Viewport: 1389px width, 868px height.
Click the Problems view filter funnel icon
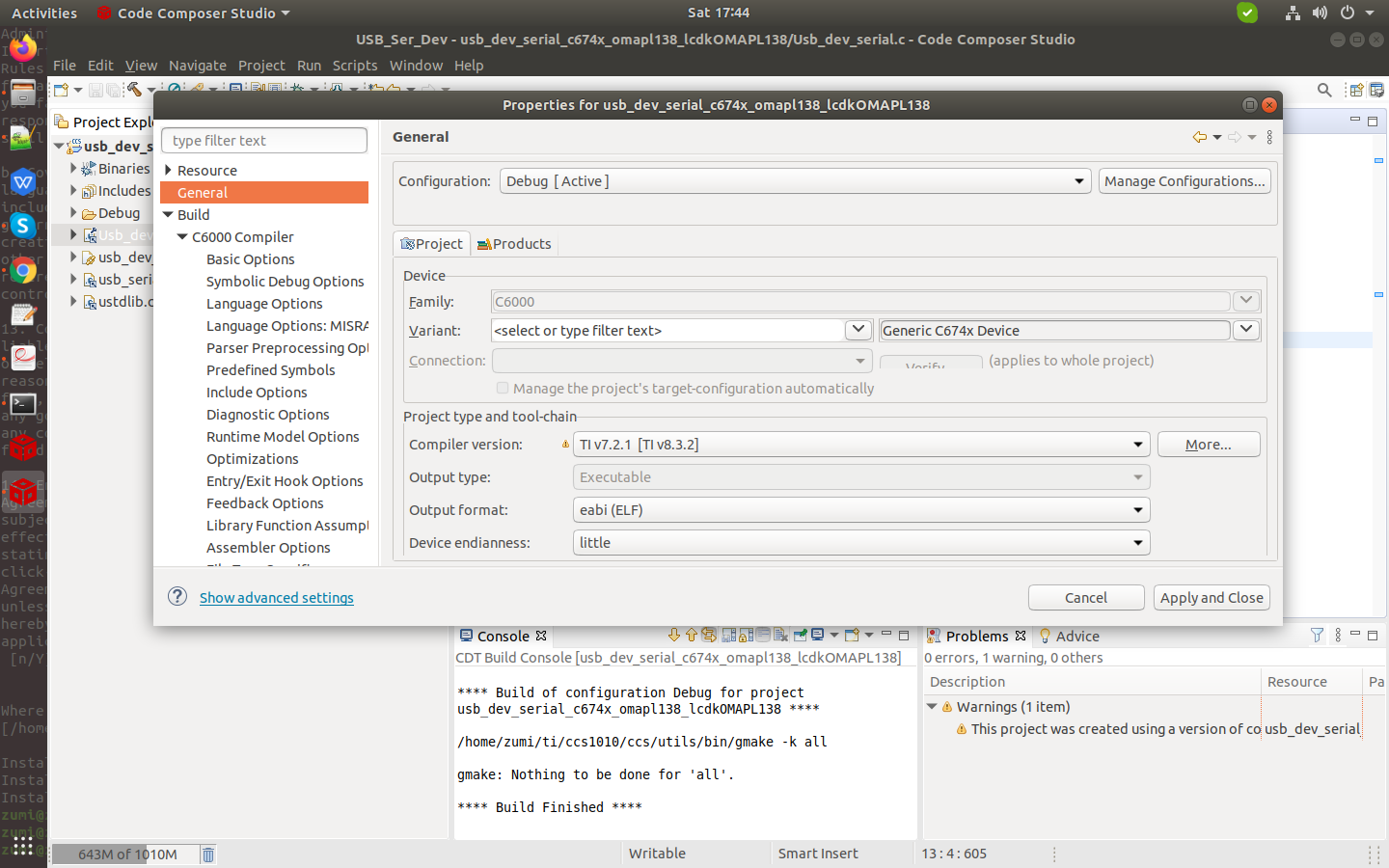click(1318, 635)
